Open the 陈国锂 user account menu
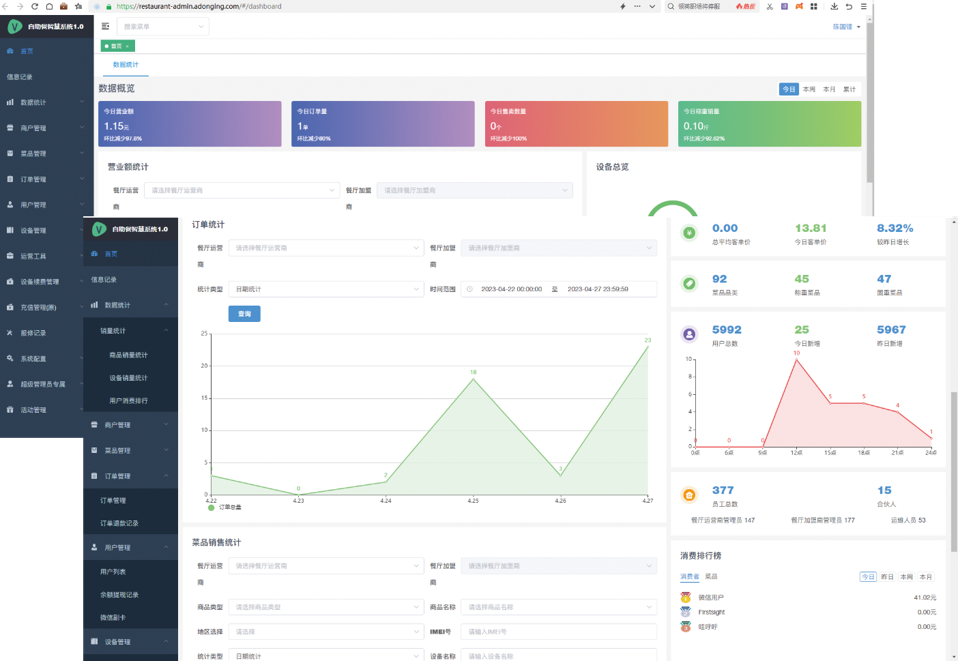The height and width of the screenshot is (661, 958). coord(846,27)
